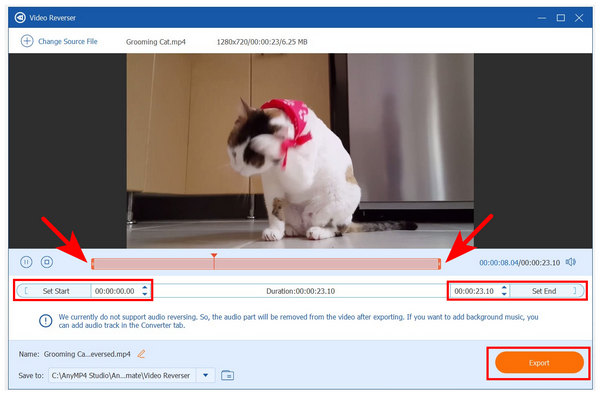Viewport: 600px width, 395px height.
Task: Click the playhead marker on the timeline
Action: pyautogui.click(x=214, y=256)
